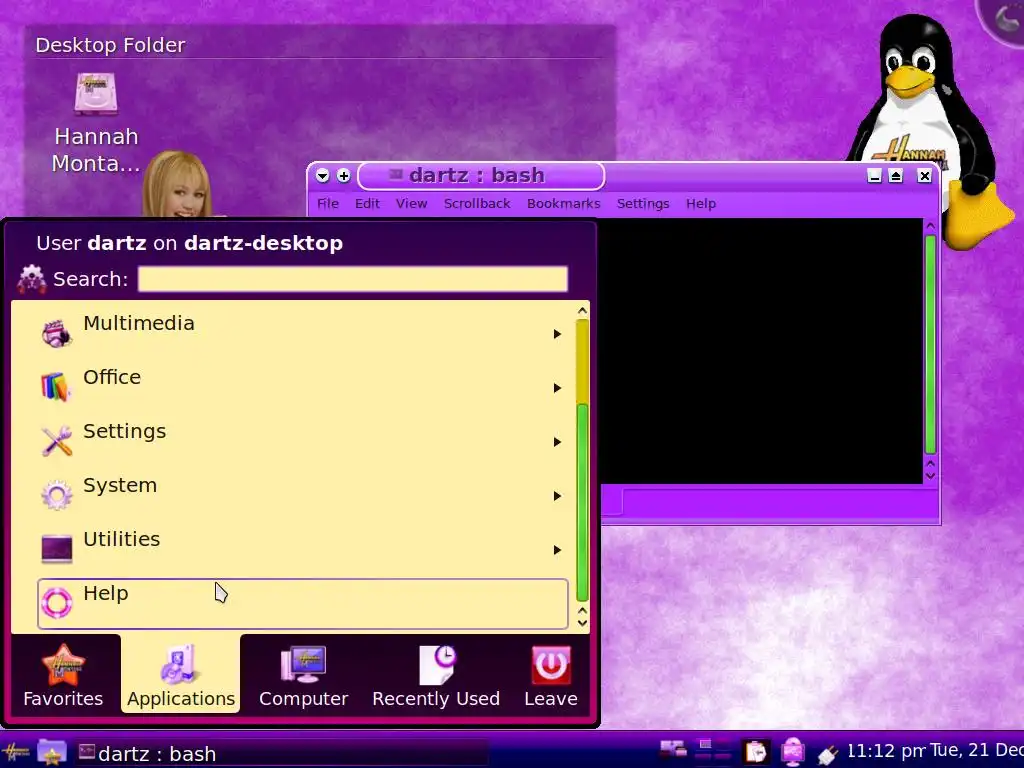1024x768 pixels.
Task: Open the Help launcher entry
Action: (x=303, y=604)
